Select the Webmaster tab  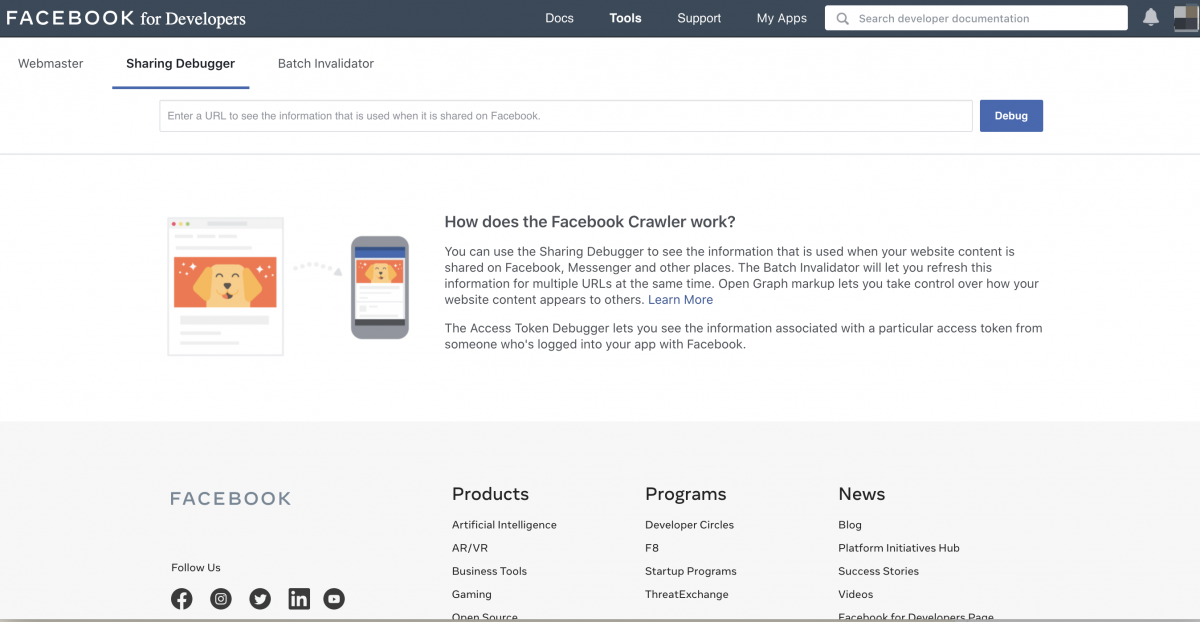coord(50,63)
